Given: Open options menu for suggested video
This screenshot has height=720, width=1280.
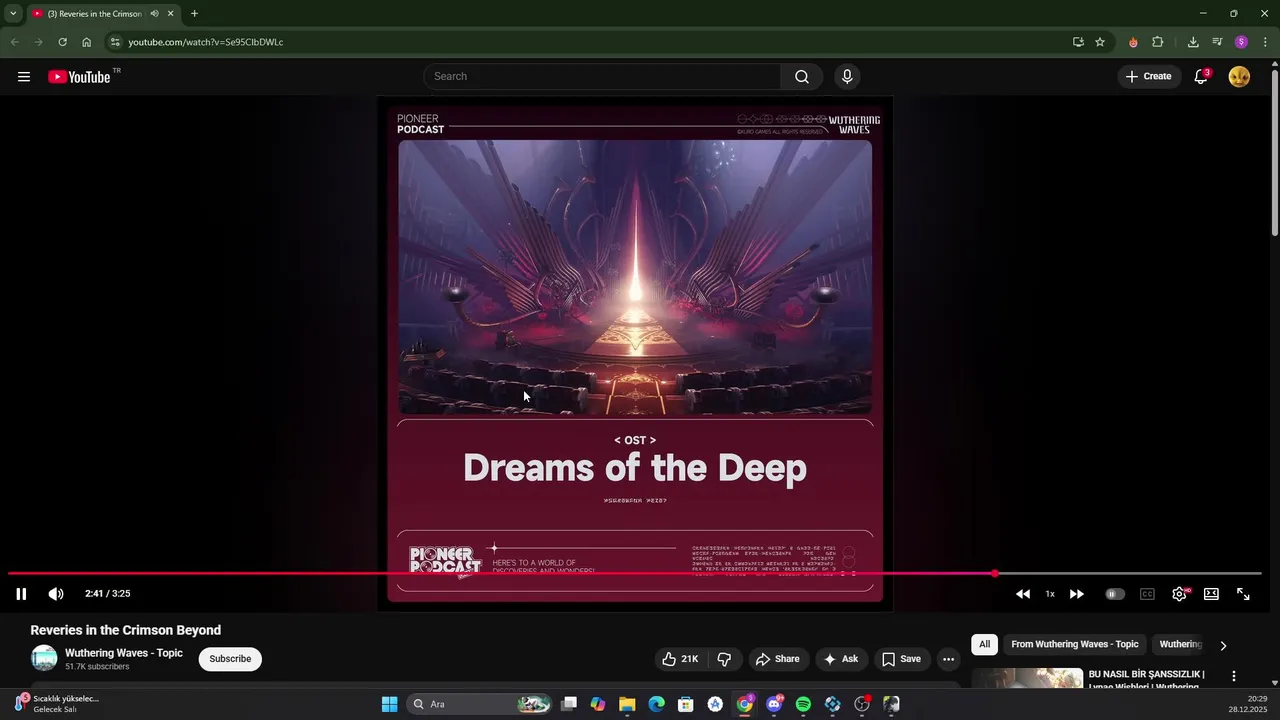Looking at the screenshot, I should point(1234,676).
